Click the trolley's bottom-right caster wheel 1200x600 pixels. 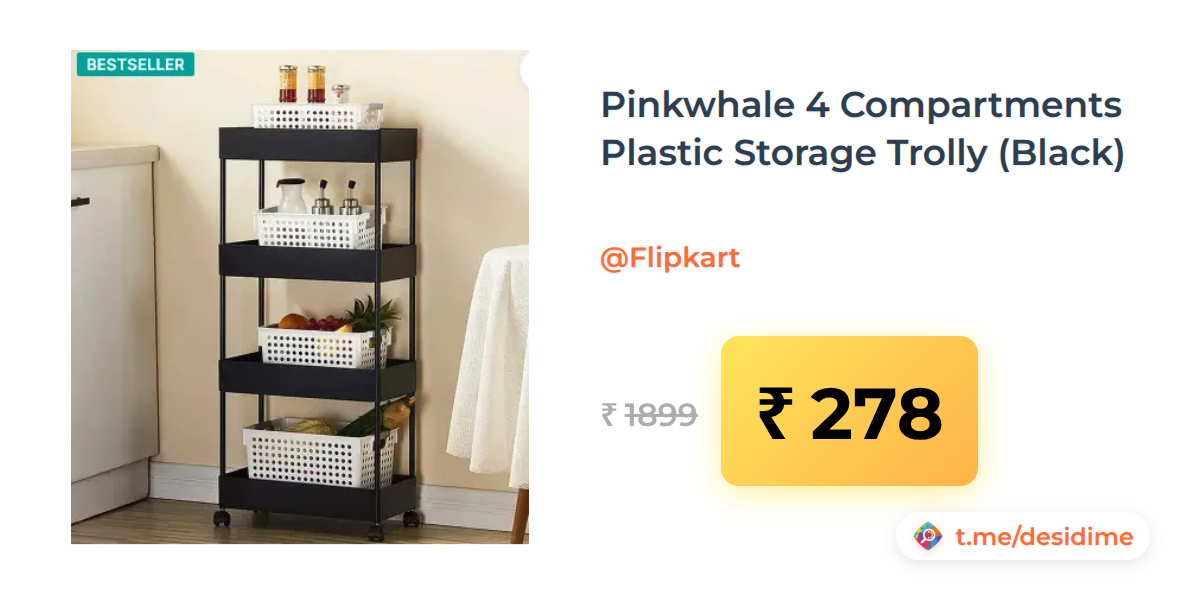(x=410, y=518)
